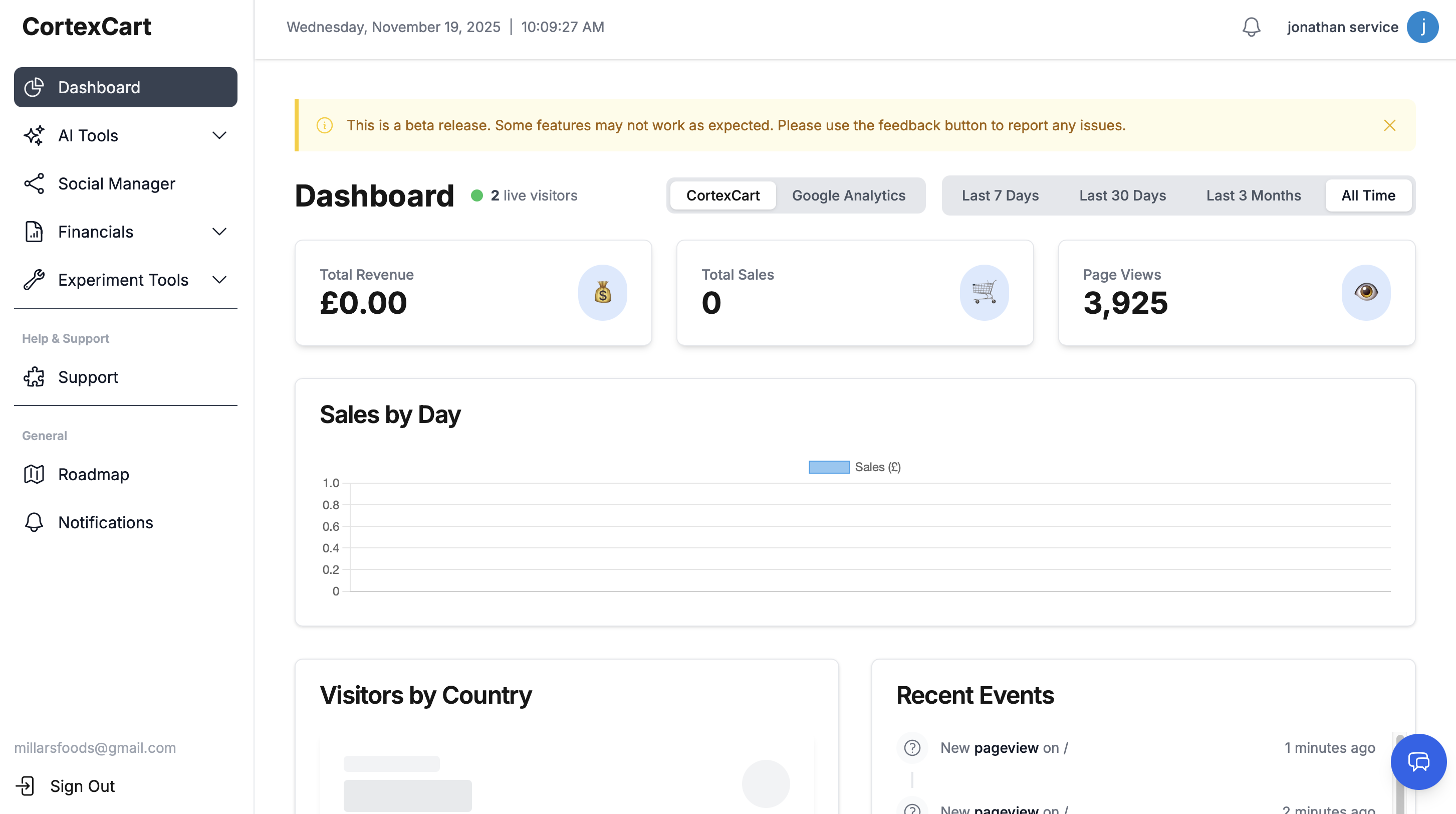Click the Financials document icon

(34, 231)
